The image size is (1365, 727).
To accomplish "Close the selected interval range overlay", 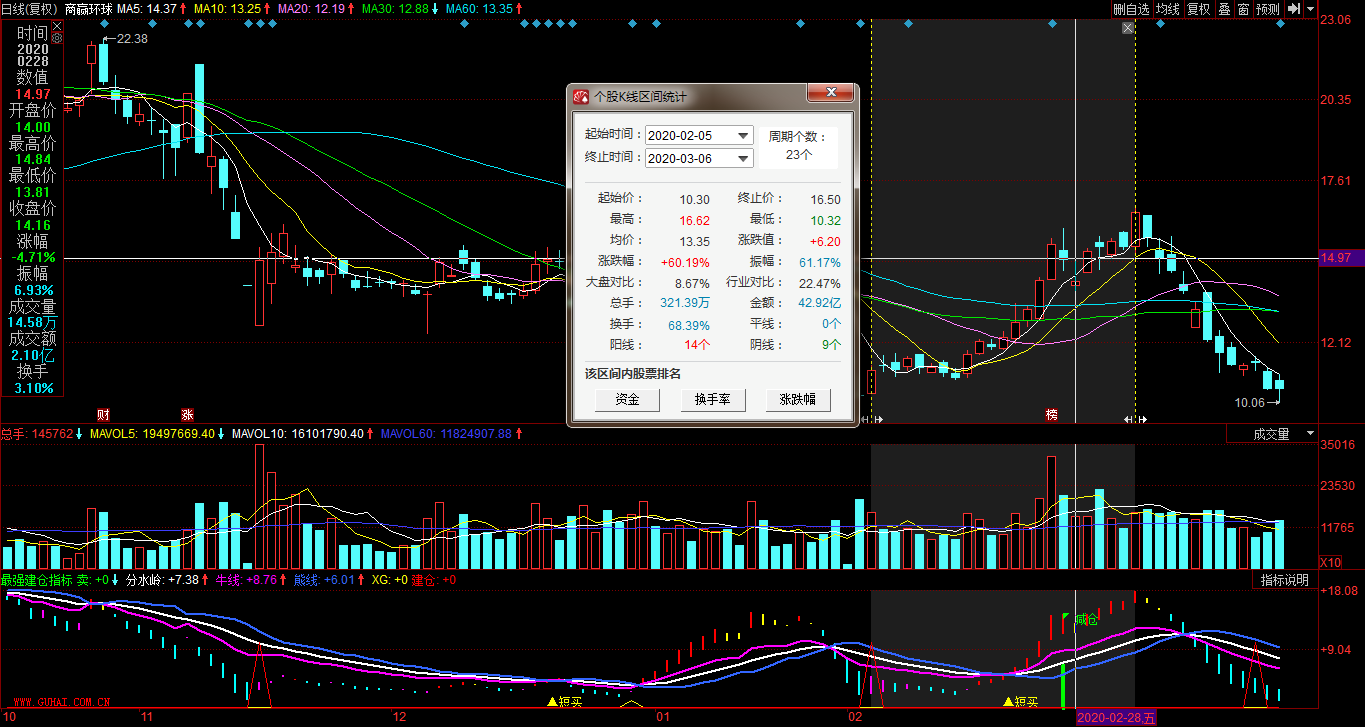I will click(1128, 28).
